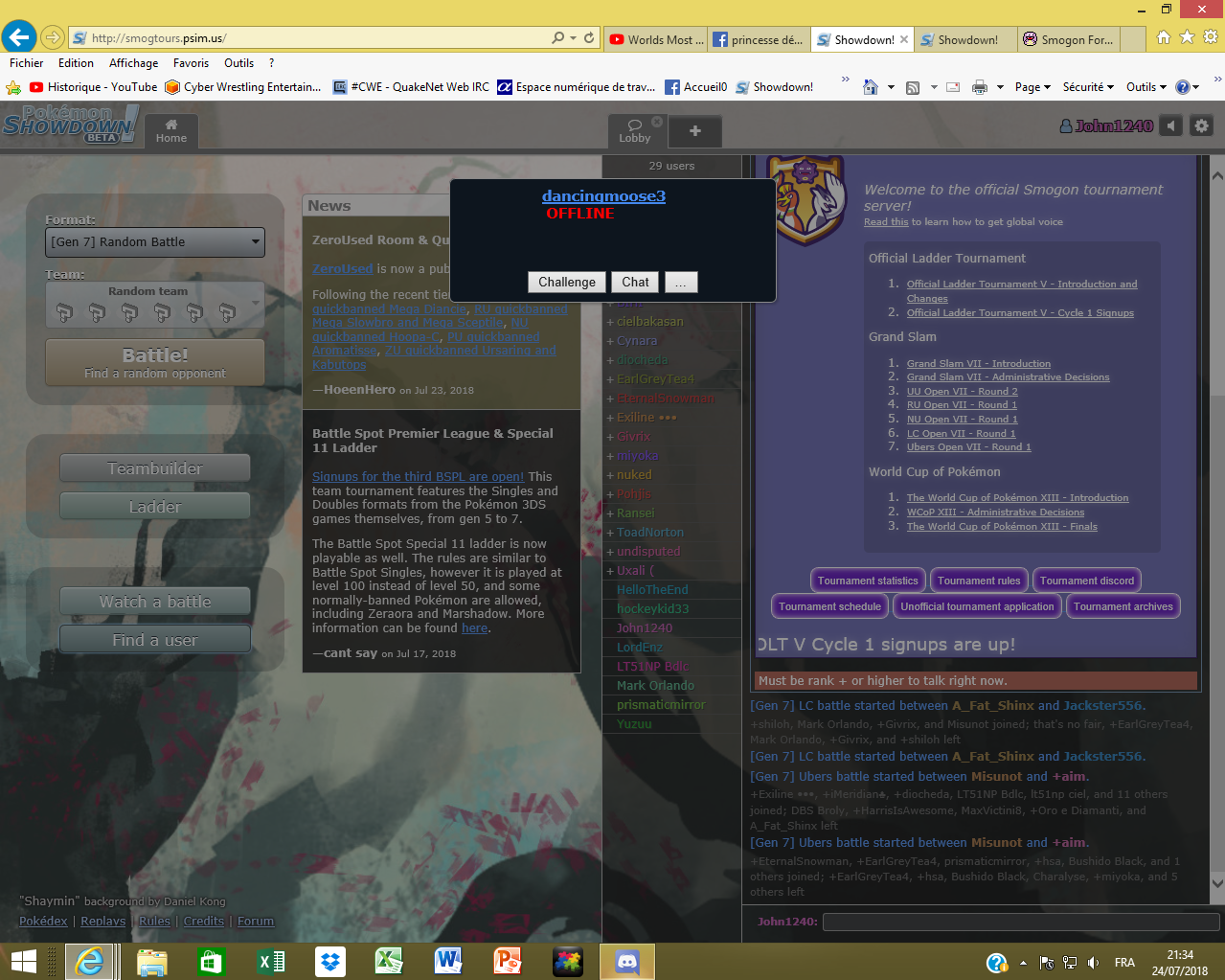1225x980 pixels.
Task: Open Dropbox icon in taskbar
Action: pyautogui.click(x=330, y=962)
